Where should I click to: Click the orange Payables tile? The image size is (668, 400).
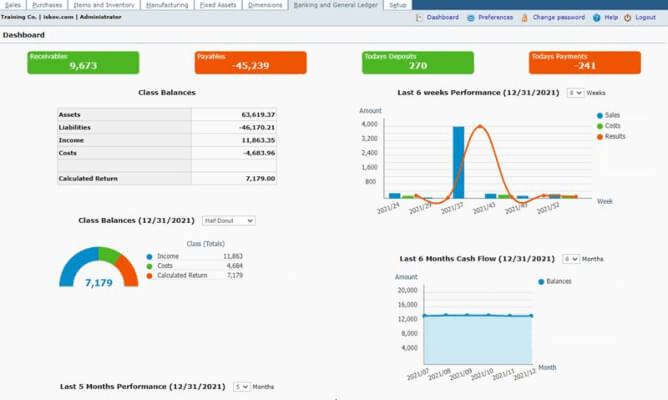(250, 63)
